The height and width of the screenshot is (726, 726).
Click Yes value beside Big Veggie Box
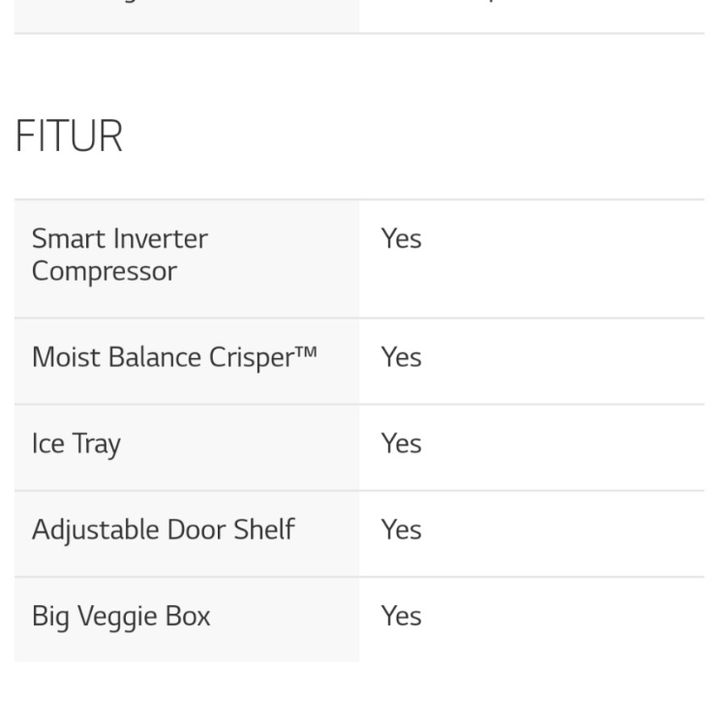pyautogui.click(x=401, y=616)
